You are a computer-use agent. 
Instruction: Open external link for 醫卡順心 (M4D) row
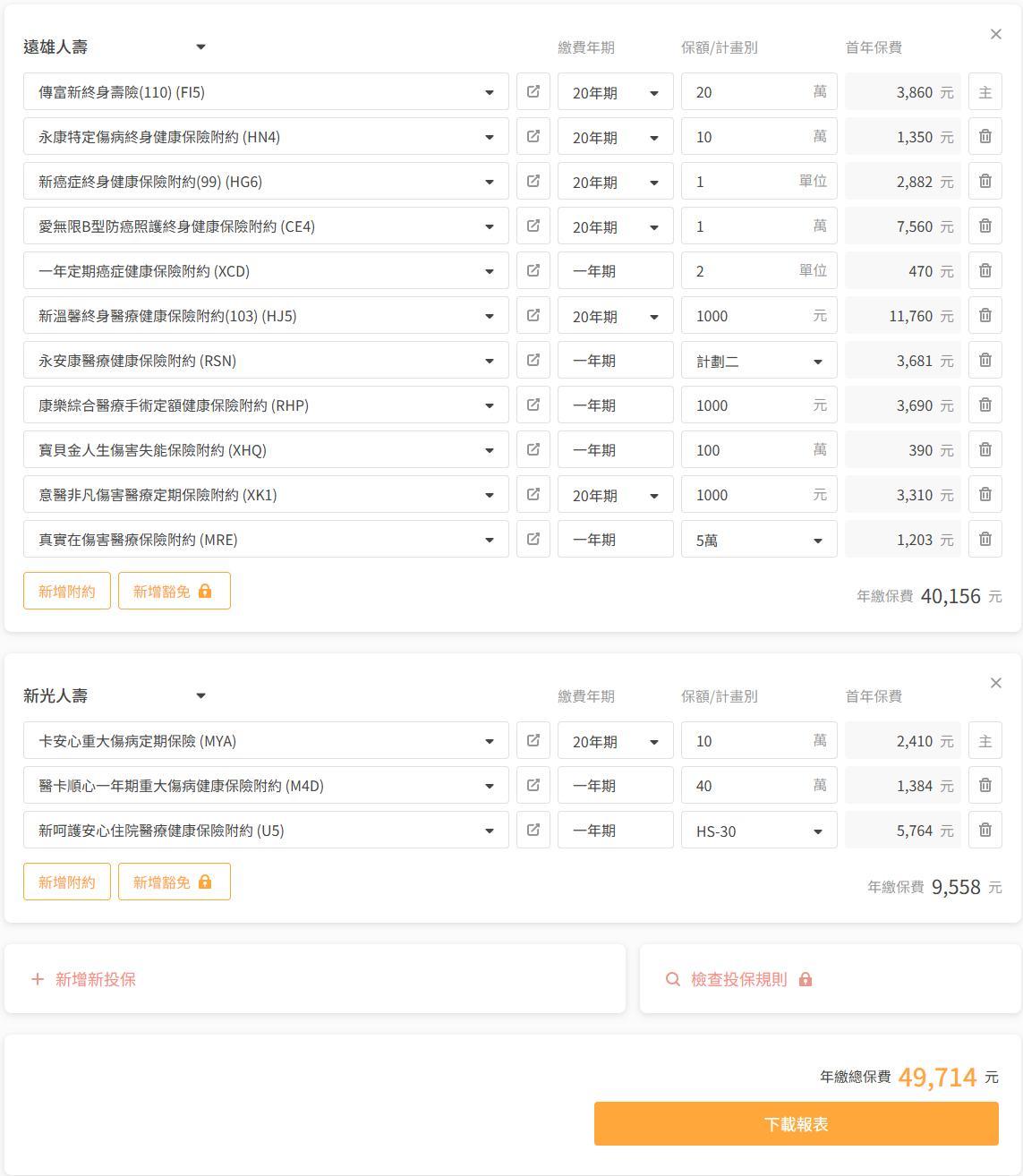[533, 785]
